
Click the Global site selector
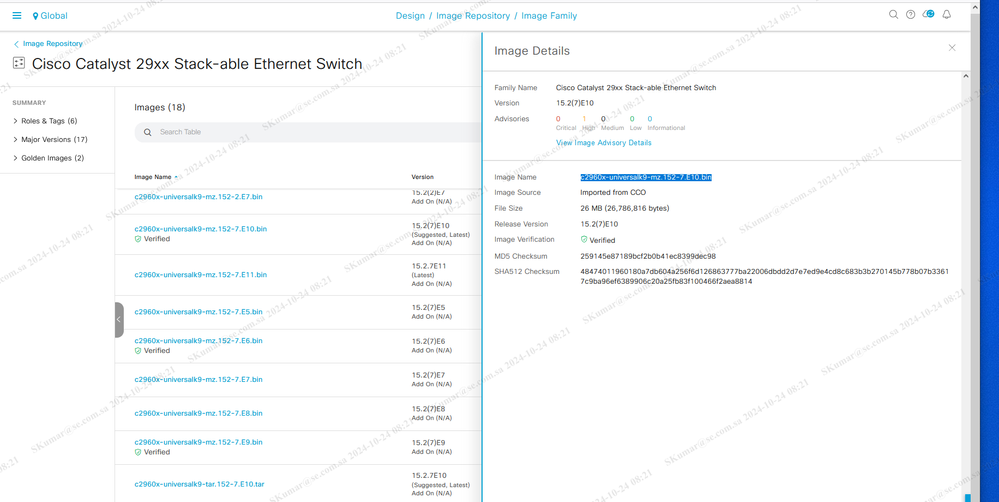point(50,16)
